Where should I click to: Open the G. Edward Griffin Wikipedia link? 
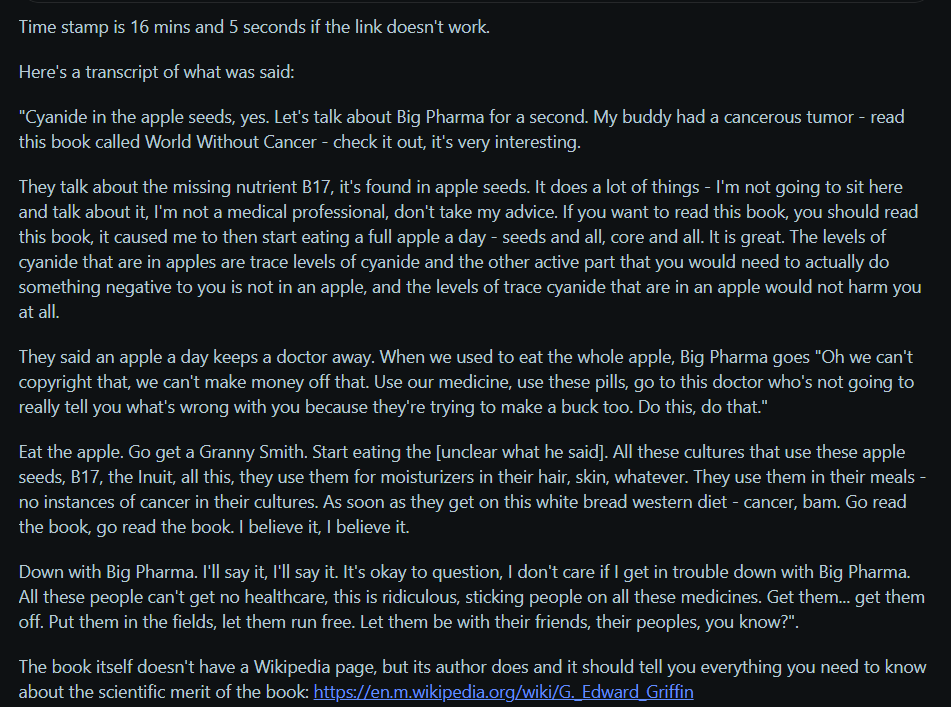(x=503, y=692)
